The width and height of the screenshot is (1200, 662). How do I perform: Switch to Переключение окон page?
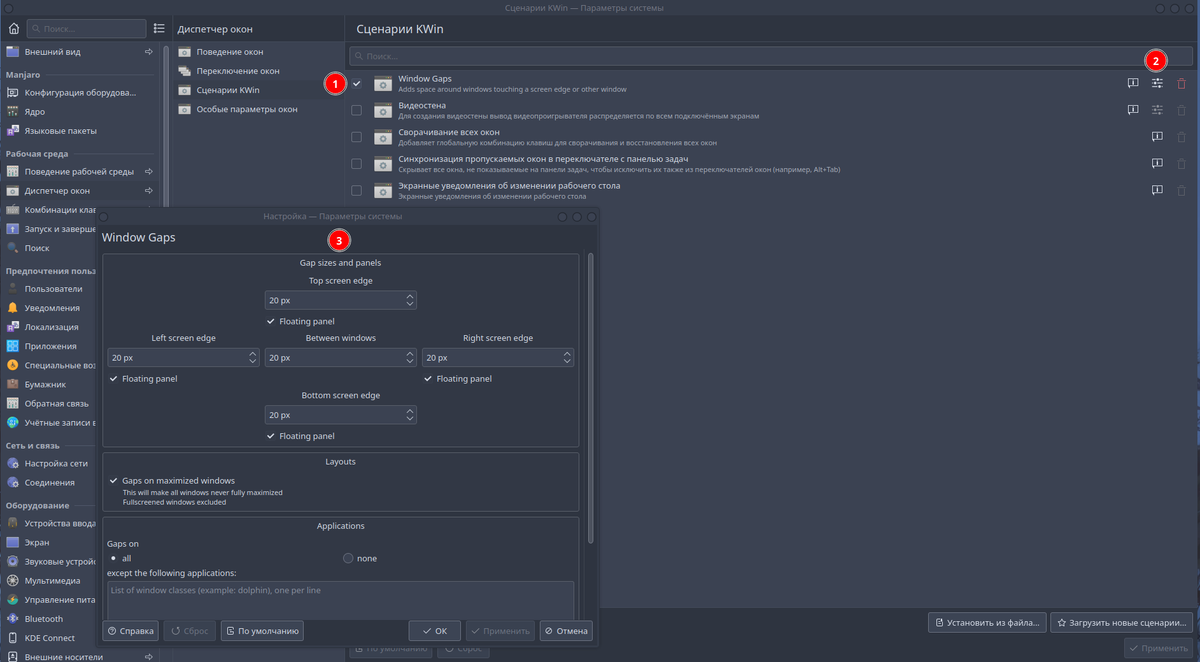tap(257, 71)
